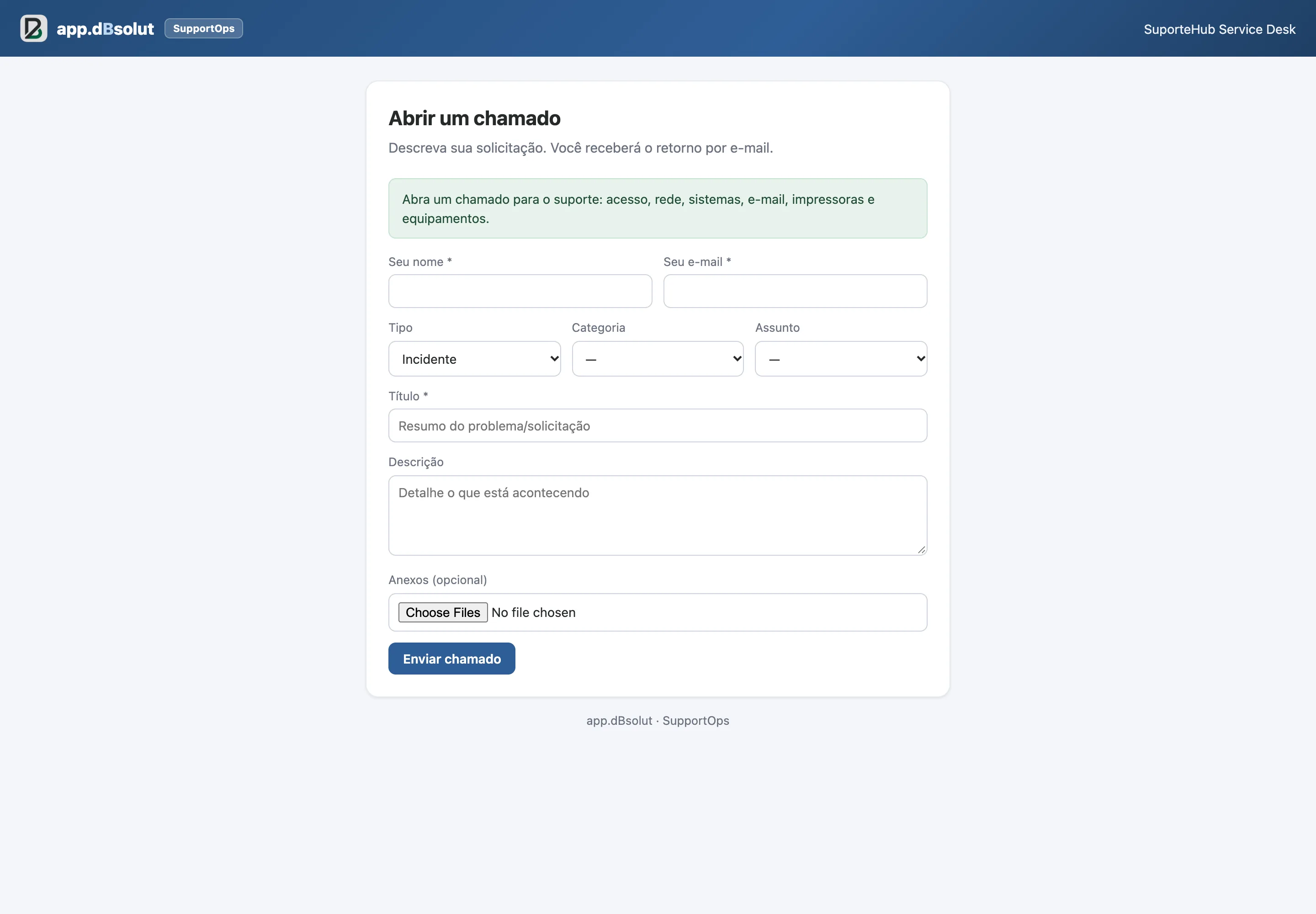Click the Título label
Screen dimensions: 1316x914
click(408, 396)
